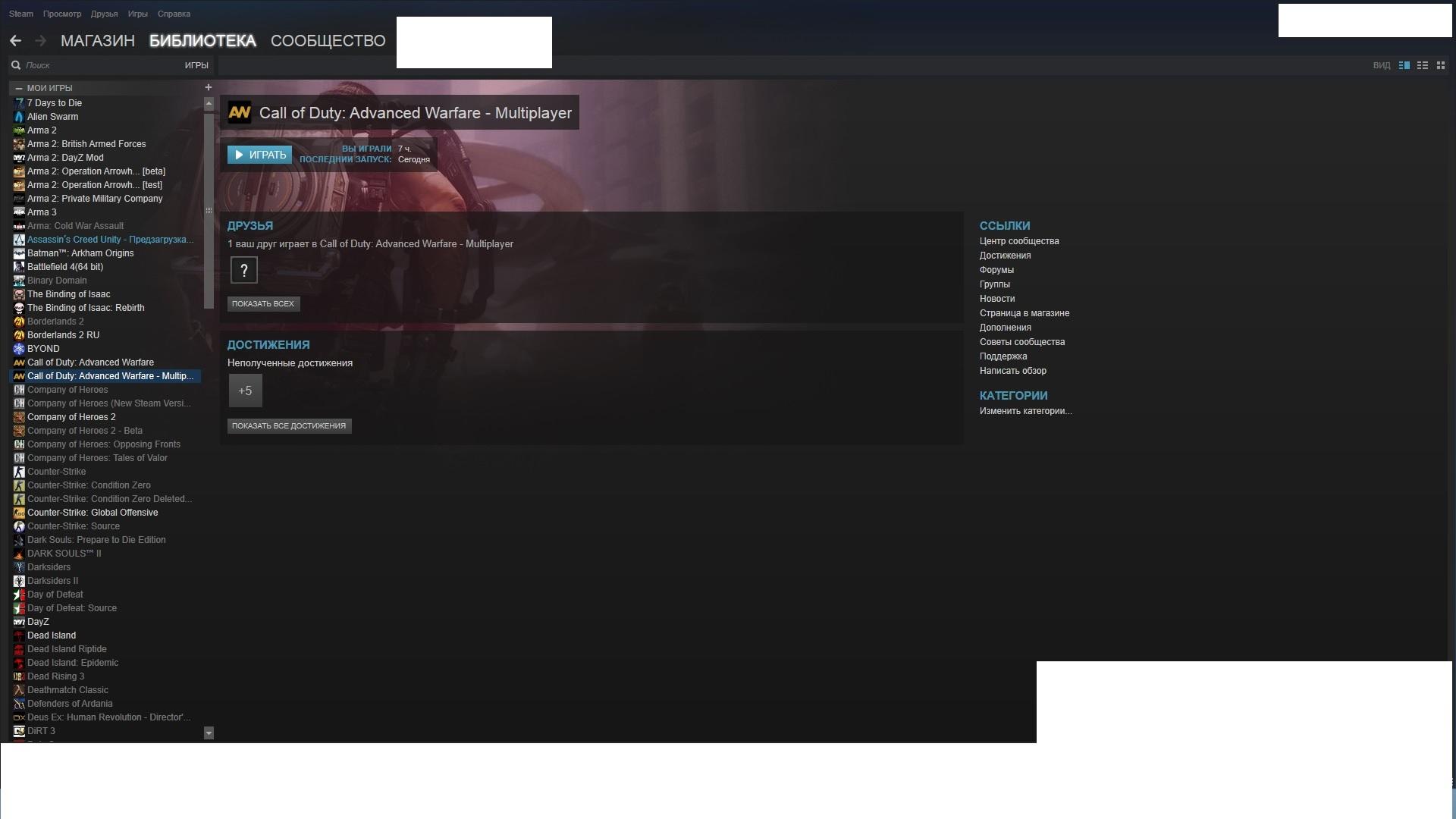
Task: Click the Написать обзор link
Action: tap(1012, 371)
